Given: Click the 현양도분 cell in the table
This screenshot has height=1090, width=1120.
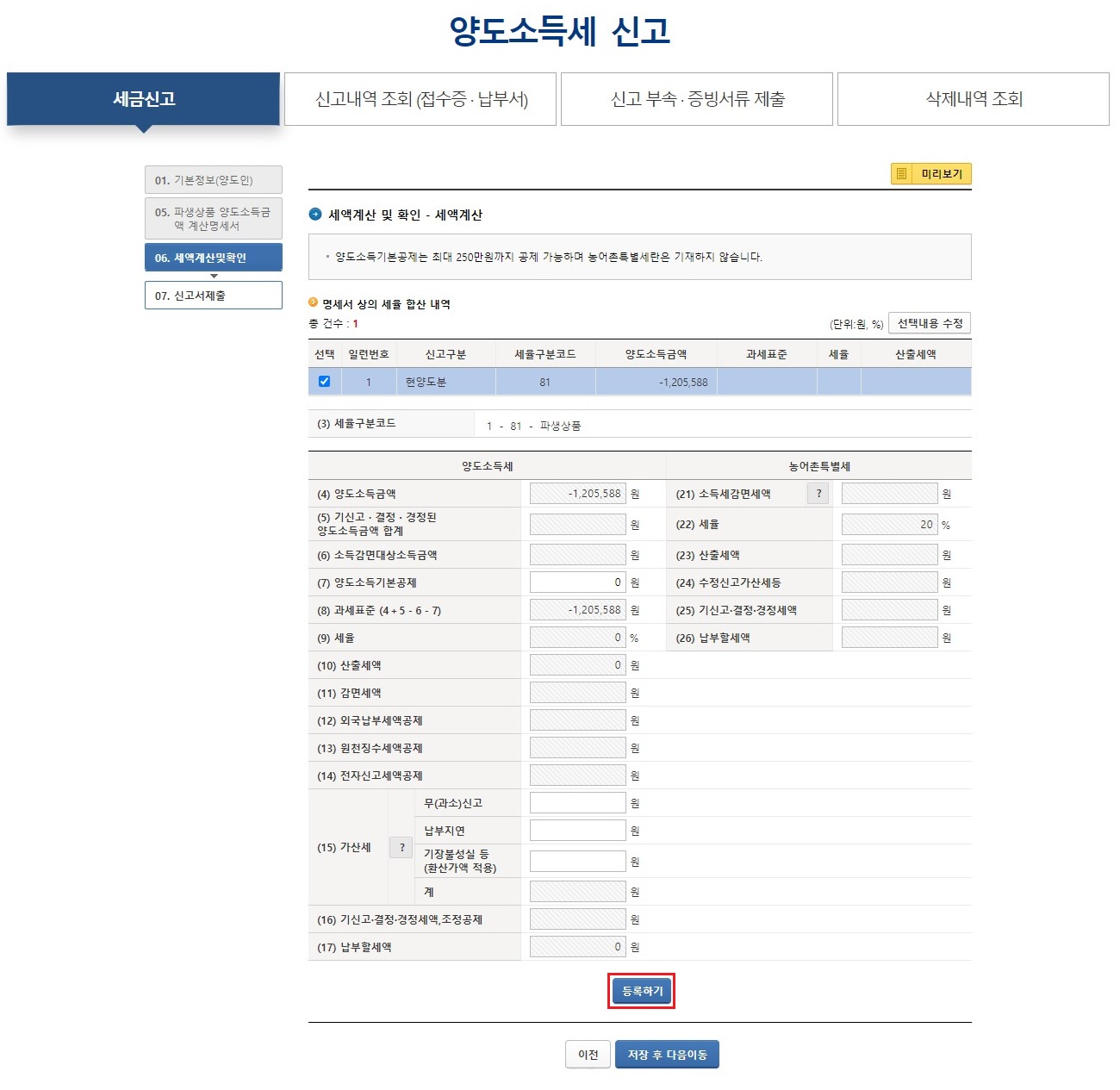Looking at the screenshot, I should pyautogui.click(x=445, y=382).
